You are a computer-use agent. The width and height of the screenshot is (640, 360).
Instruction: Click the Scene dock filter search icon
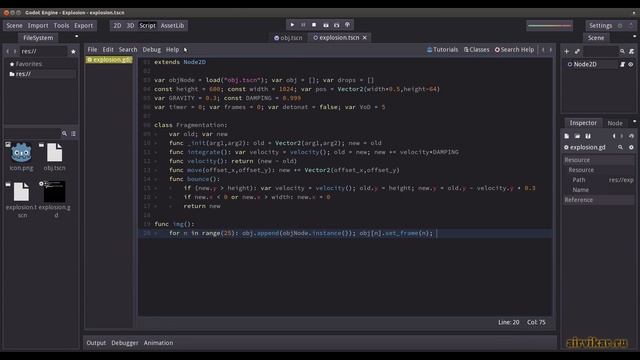click(x=622, y=51)
